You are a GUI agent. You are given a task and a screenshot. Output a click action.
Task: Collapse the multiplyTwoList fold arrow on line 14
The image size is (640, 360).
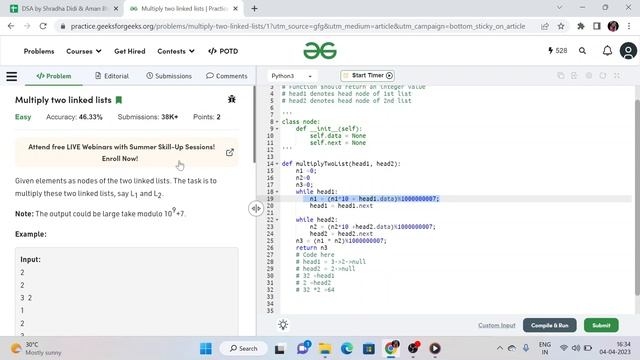click(x=277, y=164)
